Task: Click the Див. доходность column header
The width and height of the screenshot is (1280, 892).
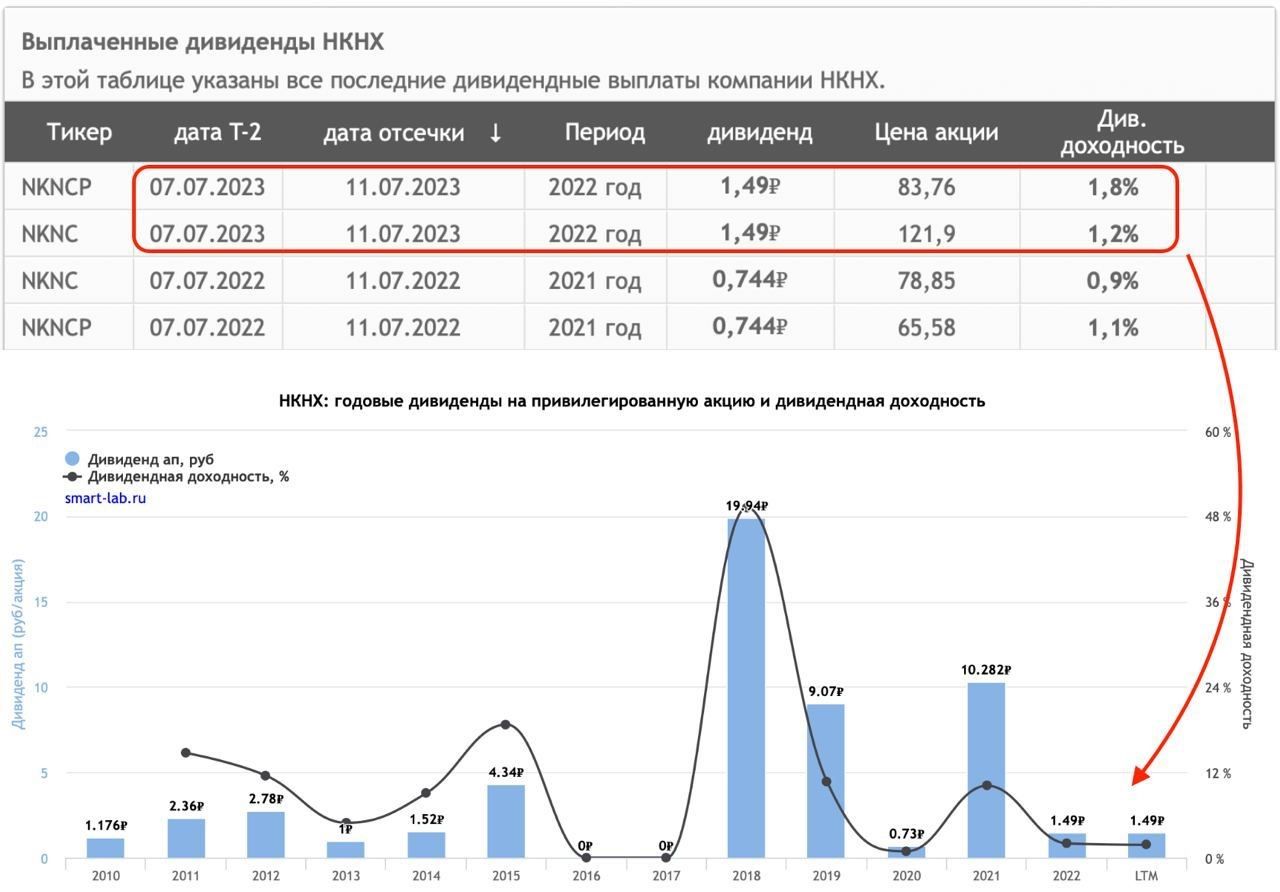Action: coord(1122,132)
